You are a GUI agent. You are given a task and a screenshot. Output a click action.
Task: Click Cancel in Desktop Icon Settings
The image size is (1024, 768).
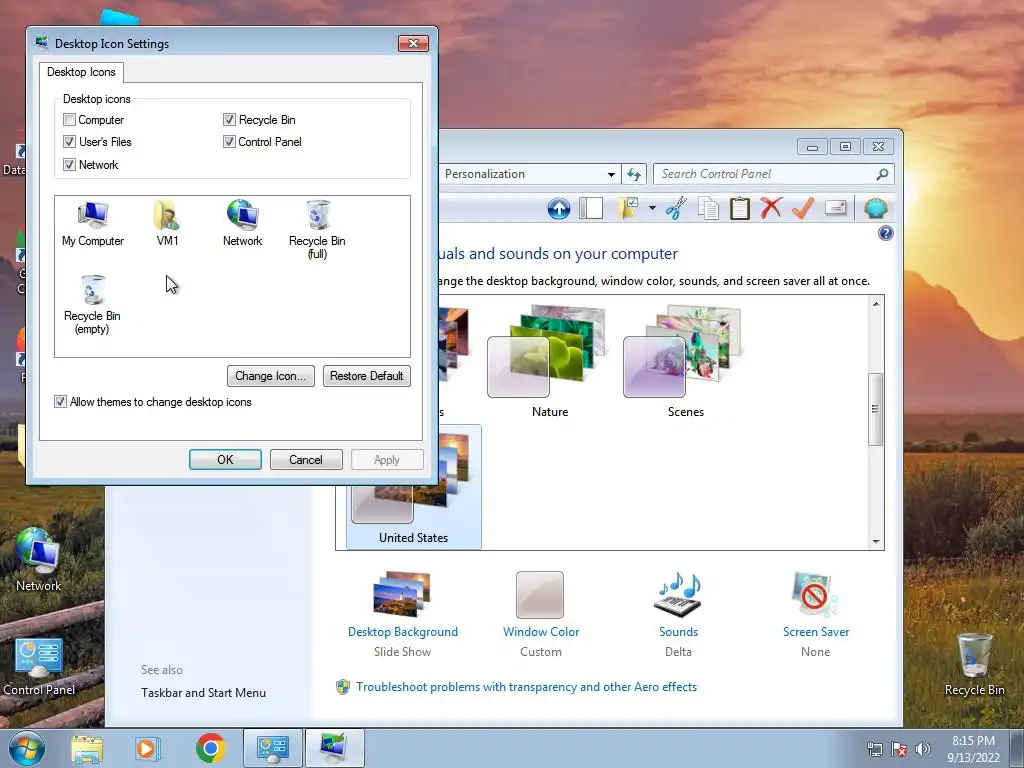[x=306, y=460]
